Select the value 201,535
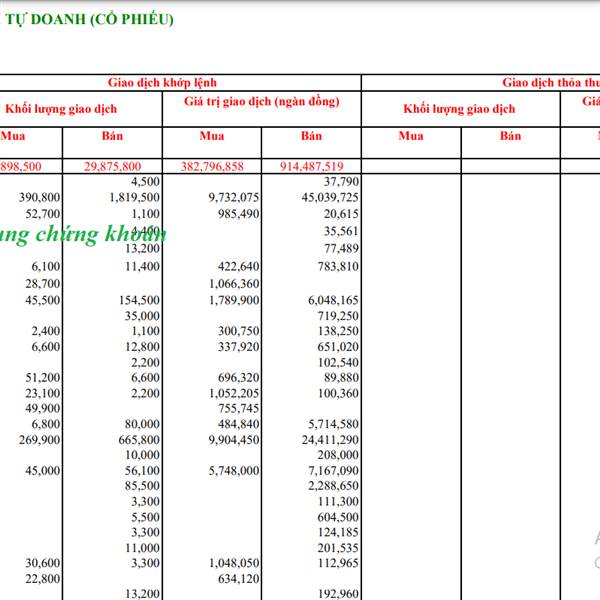This screenshot has height=600, width=600. (338, 548)
